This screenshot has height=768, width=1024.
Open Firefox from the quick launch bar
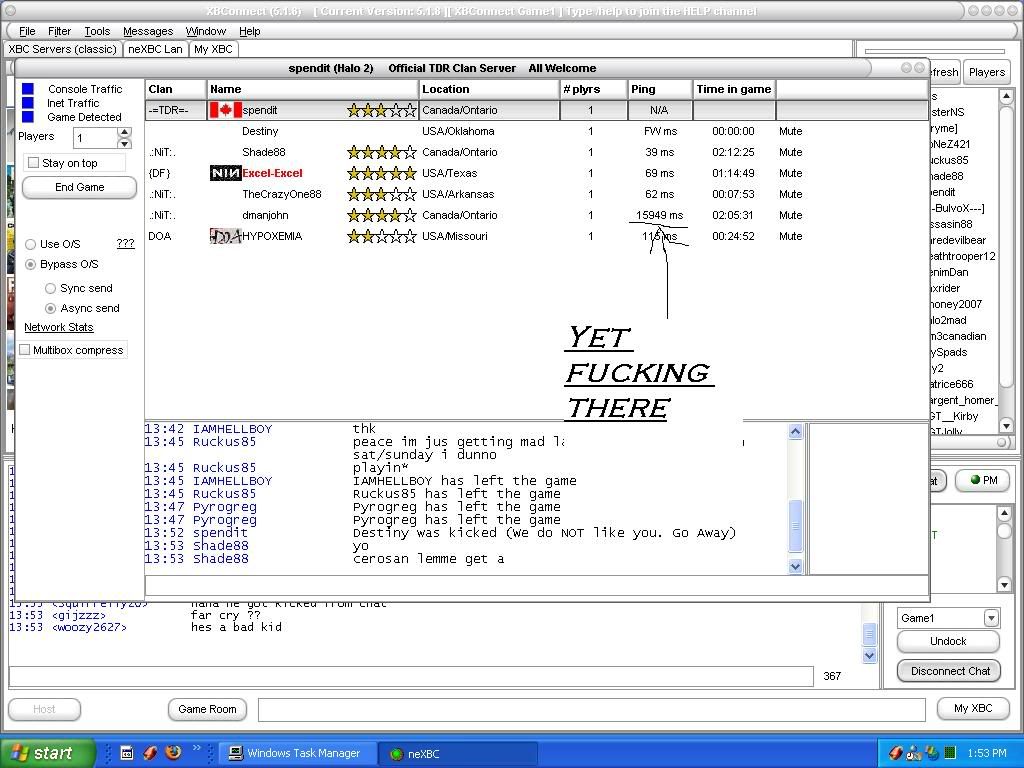pyautogui.click(x=173, y=753)
